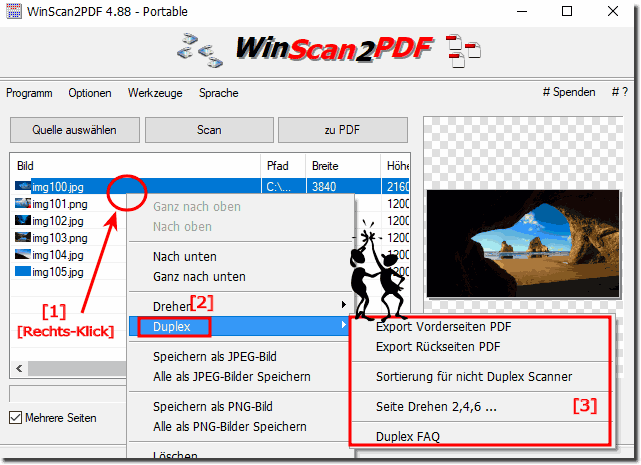This screenshot has height=465, width=641.
Task: Expand the Drehen submenu arrow
Action: [x=343, y=305]
